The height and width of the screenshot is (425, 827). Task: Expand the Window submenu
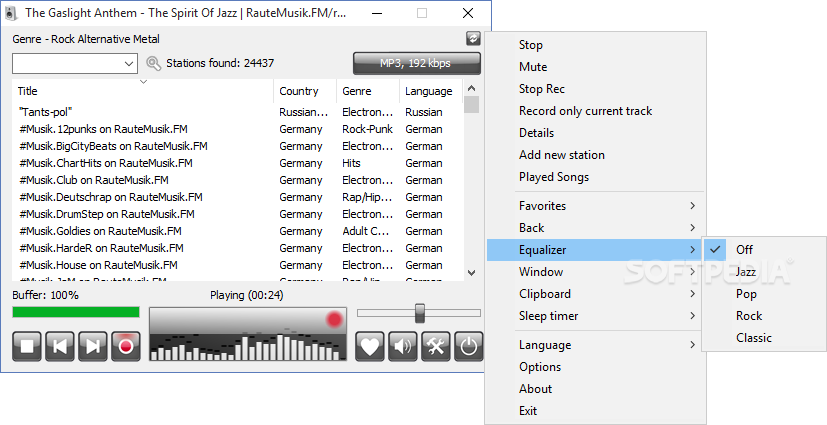click(x=595, y=272)
